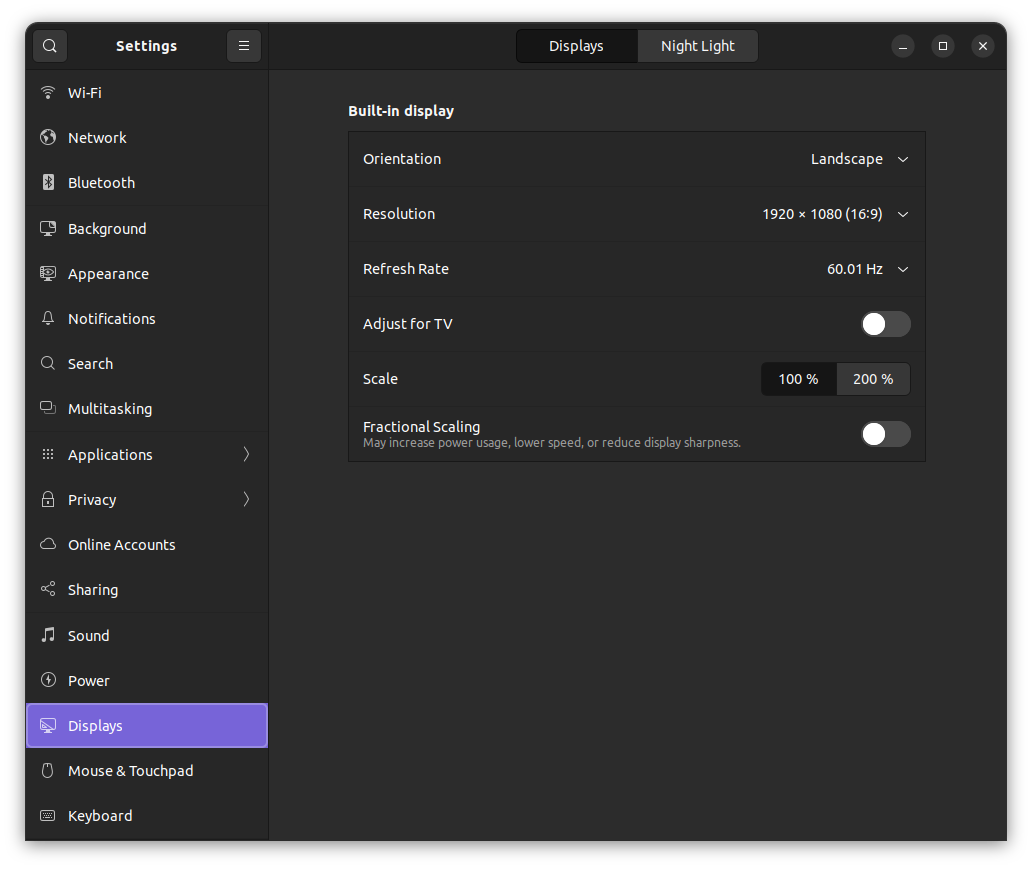Viewport: 1032px width, 869px height.
Task: Select the Displays tab in header
Action: tap(577, 46)
